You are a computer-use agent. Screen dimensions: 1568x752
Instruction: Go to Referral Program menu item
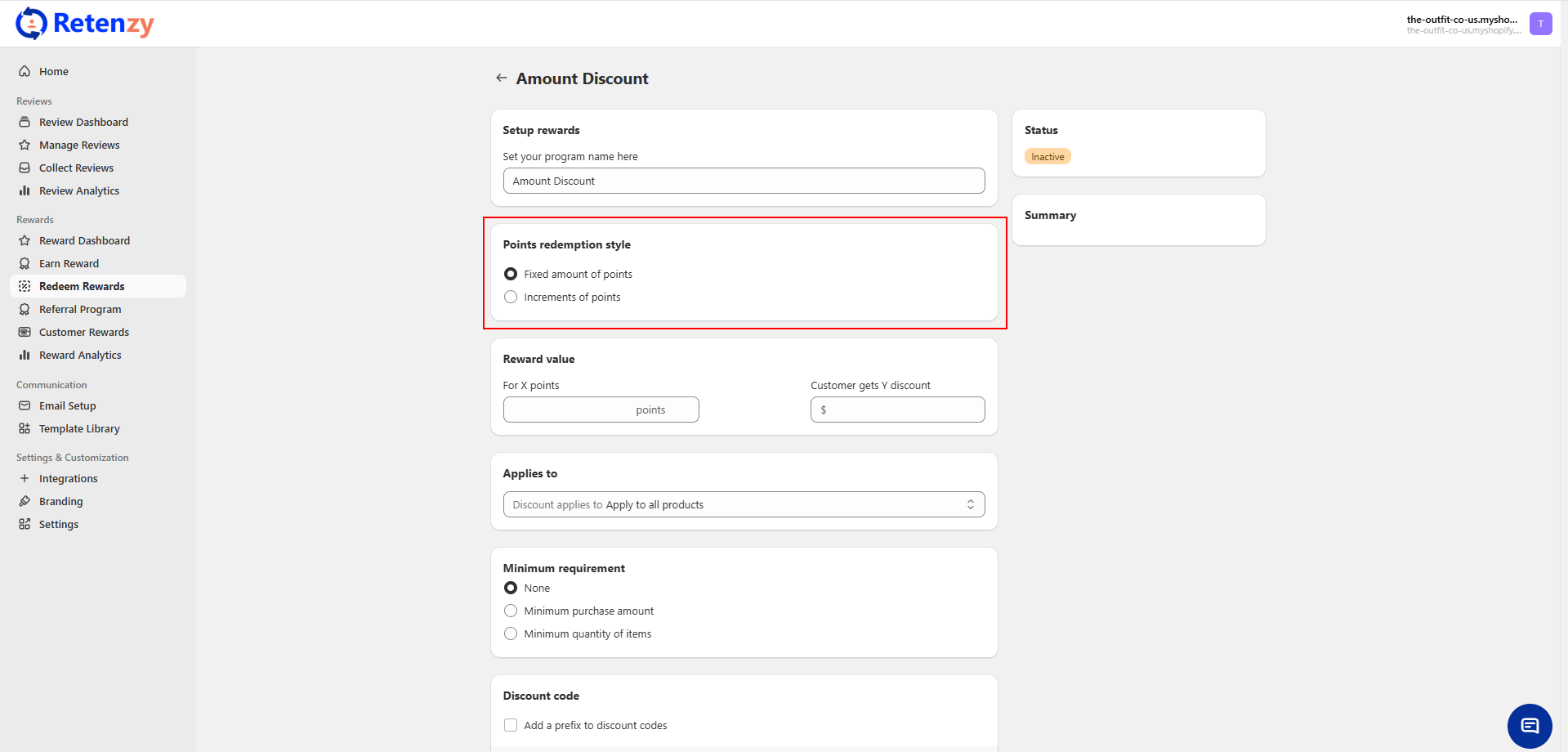(x=80, y=310)
